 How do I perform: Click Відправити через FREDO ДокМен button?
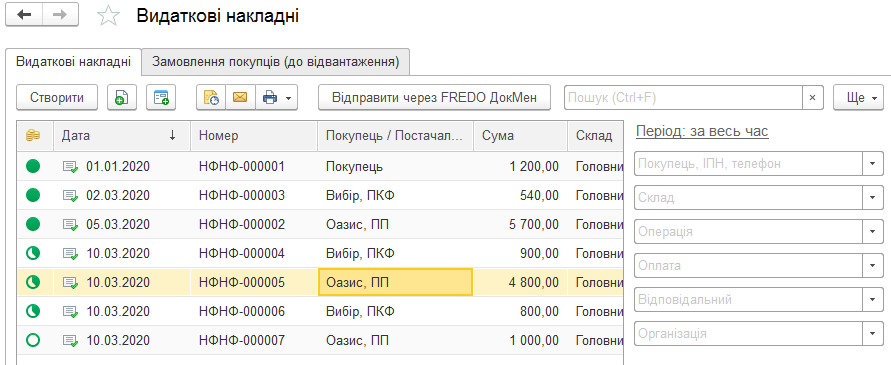pyautogui.click(x=435, y=98)
